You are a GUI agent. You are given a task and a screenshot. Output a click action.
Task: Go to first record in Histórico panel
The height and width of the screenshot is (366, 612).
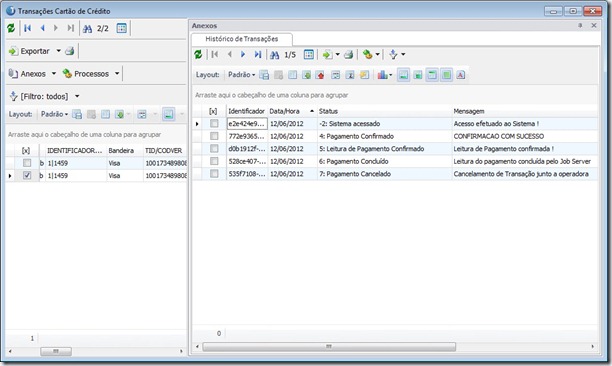(x=215, y=55)
